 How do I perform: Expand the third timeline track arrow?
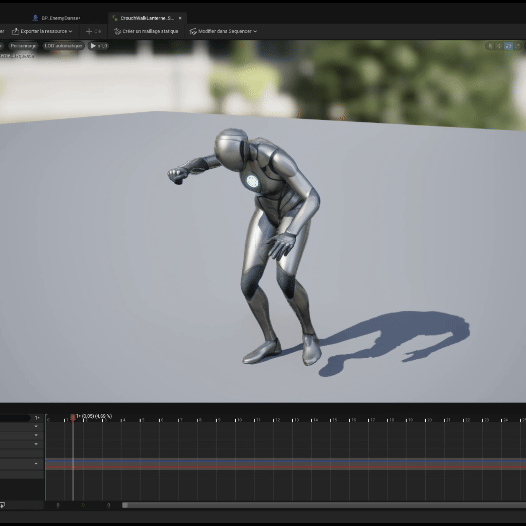(x=36, y=444)
